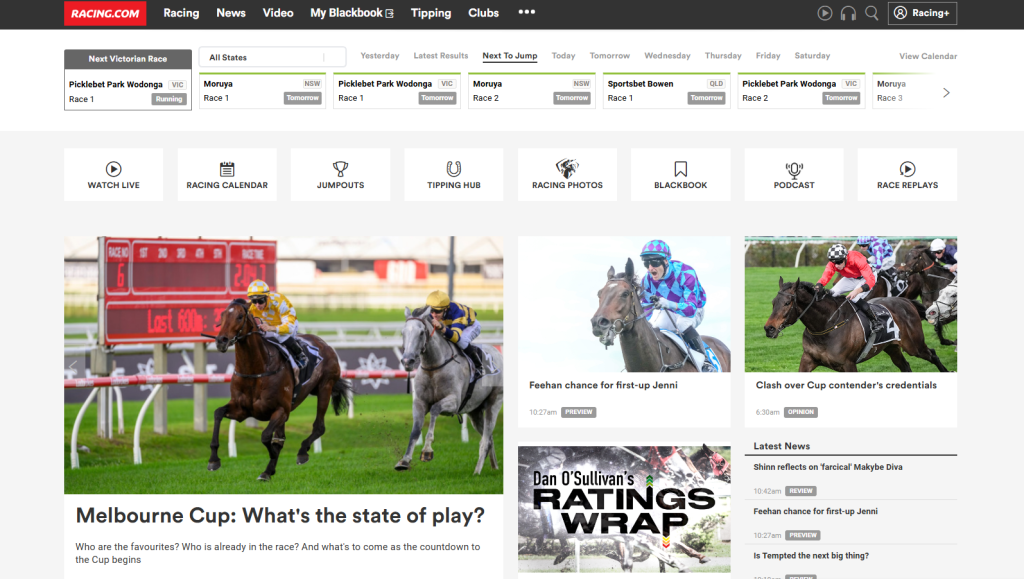
Task: Select the Latest Results tab
Action: click(x=440, y=56)
